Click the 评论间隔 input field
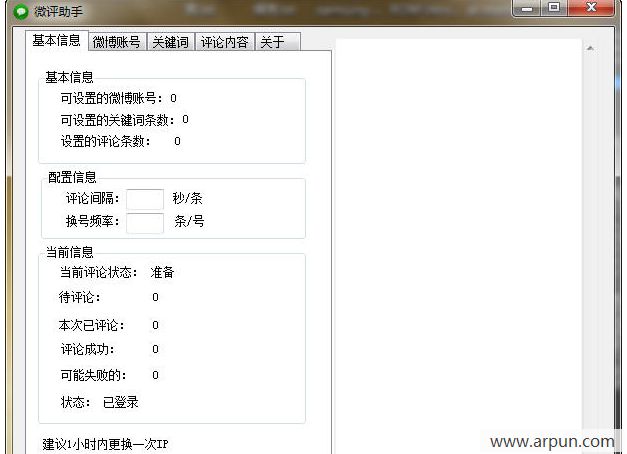The width and height of the screenshot is (627, 454). [x=145, y=199]
